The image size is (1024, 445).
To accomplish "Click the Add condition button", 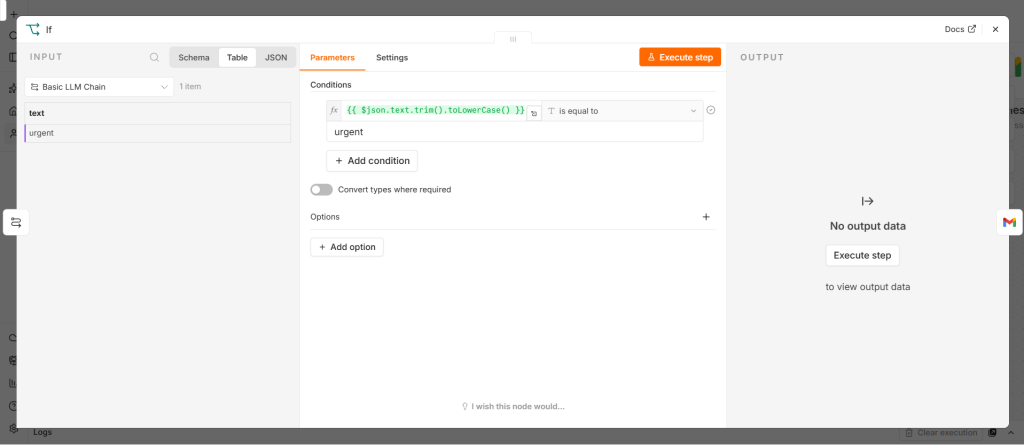I will 372,161.
